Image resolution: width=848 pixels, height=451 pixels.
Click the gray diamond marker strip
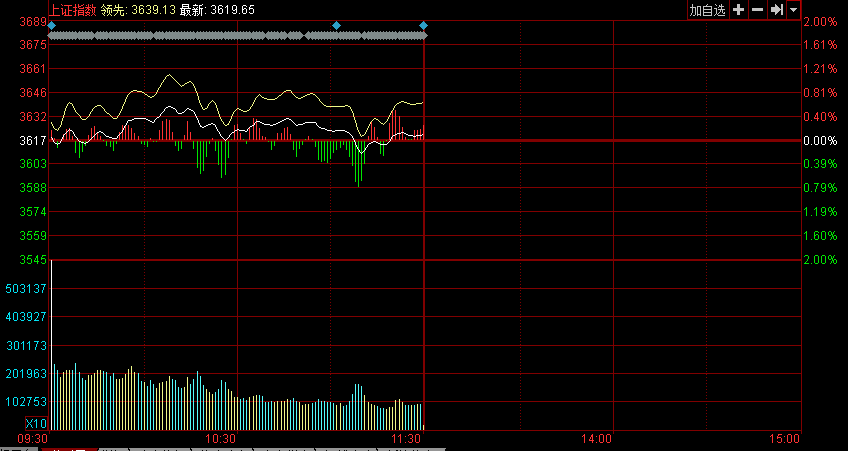pos(237,36)
